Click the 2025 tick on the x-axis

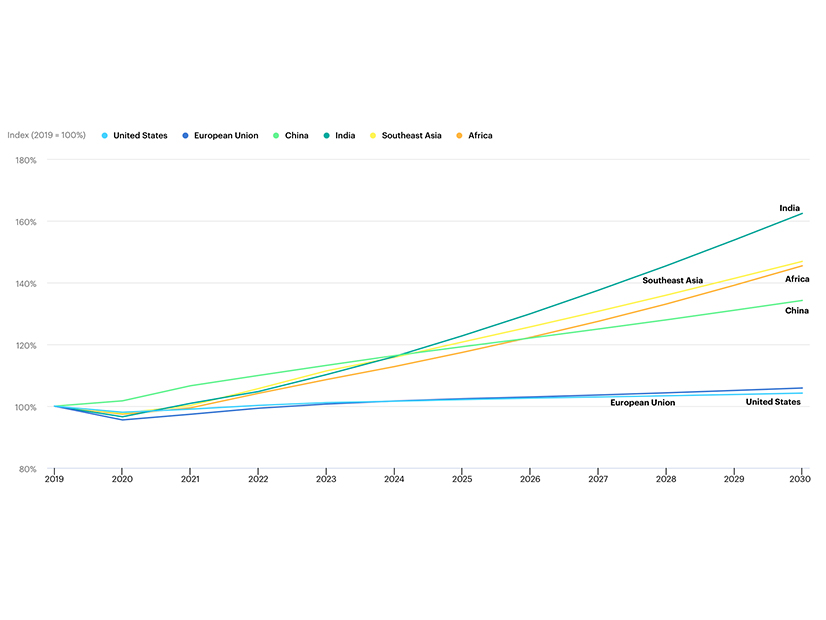point(462,480)
